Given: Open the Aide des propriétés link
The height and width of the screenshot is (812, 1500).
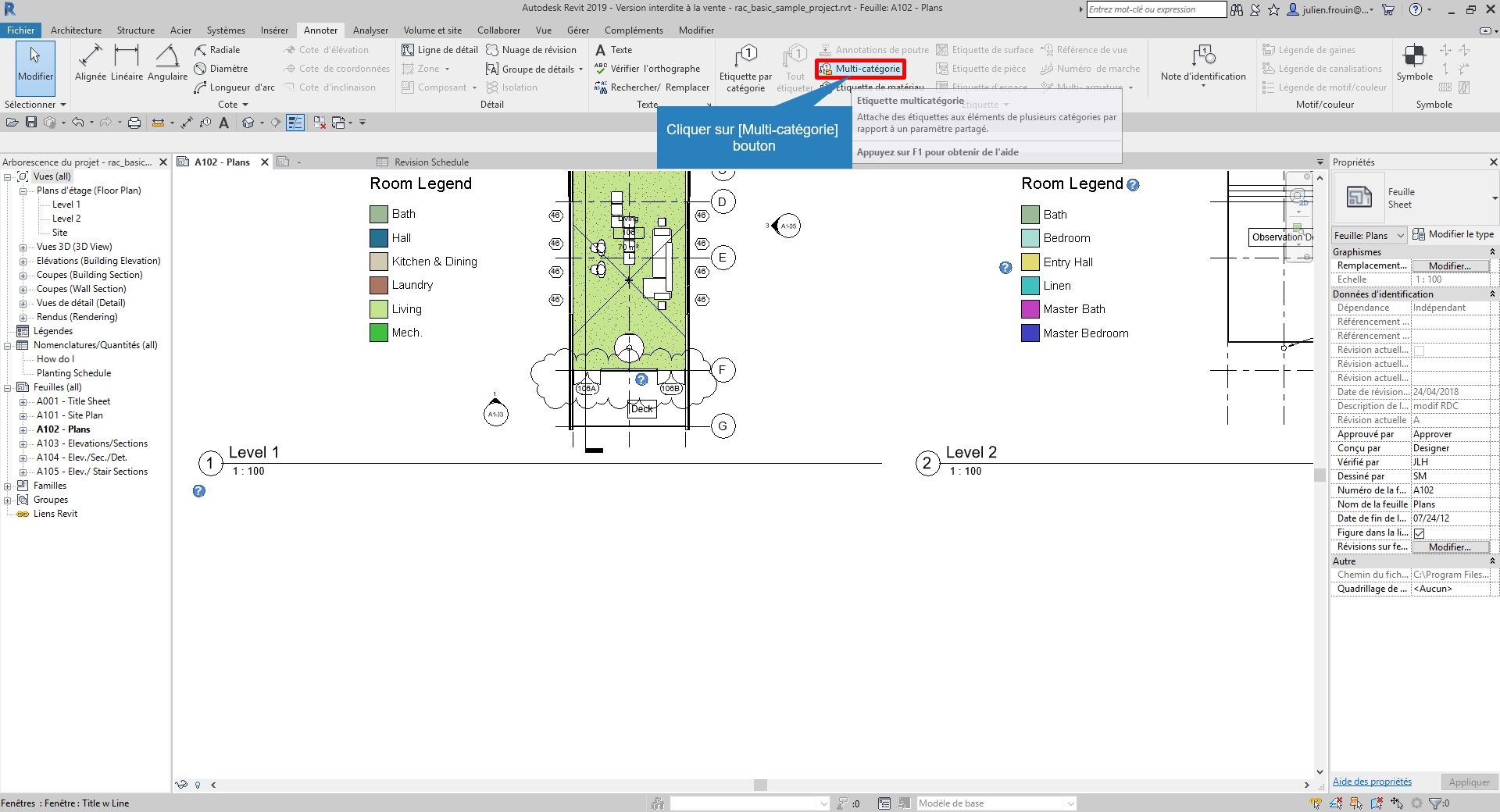Looking at the screenshot, I should click(1371, 782).
